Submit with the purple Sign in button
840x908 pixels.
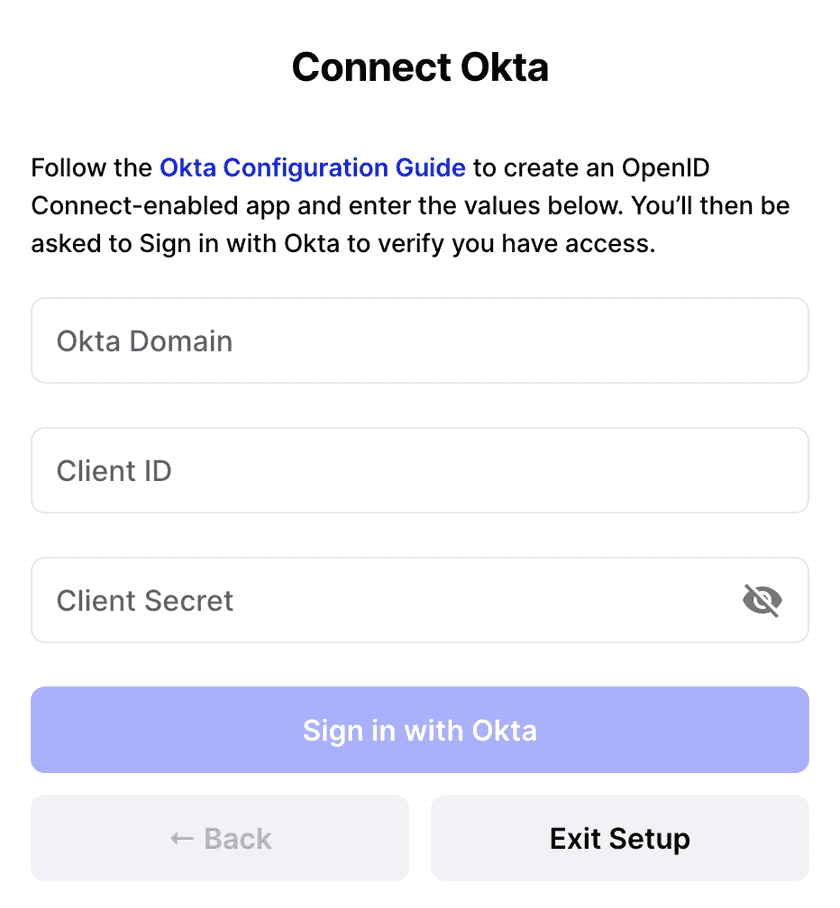419,730
